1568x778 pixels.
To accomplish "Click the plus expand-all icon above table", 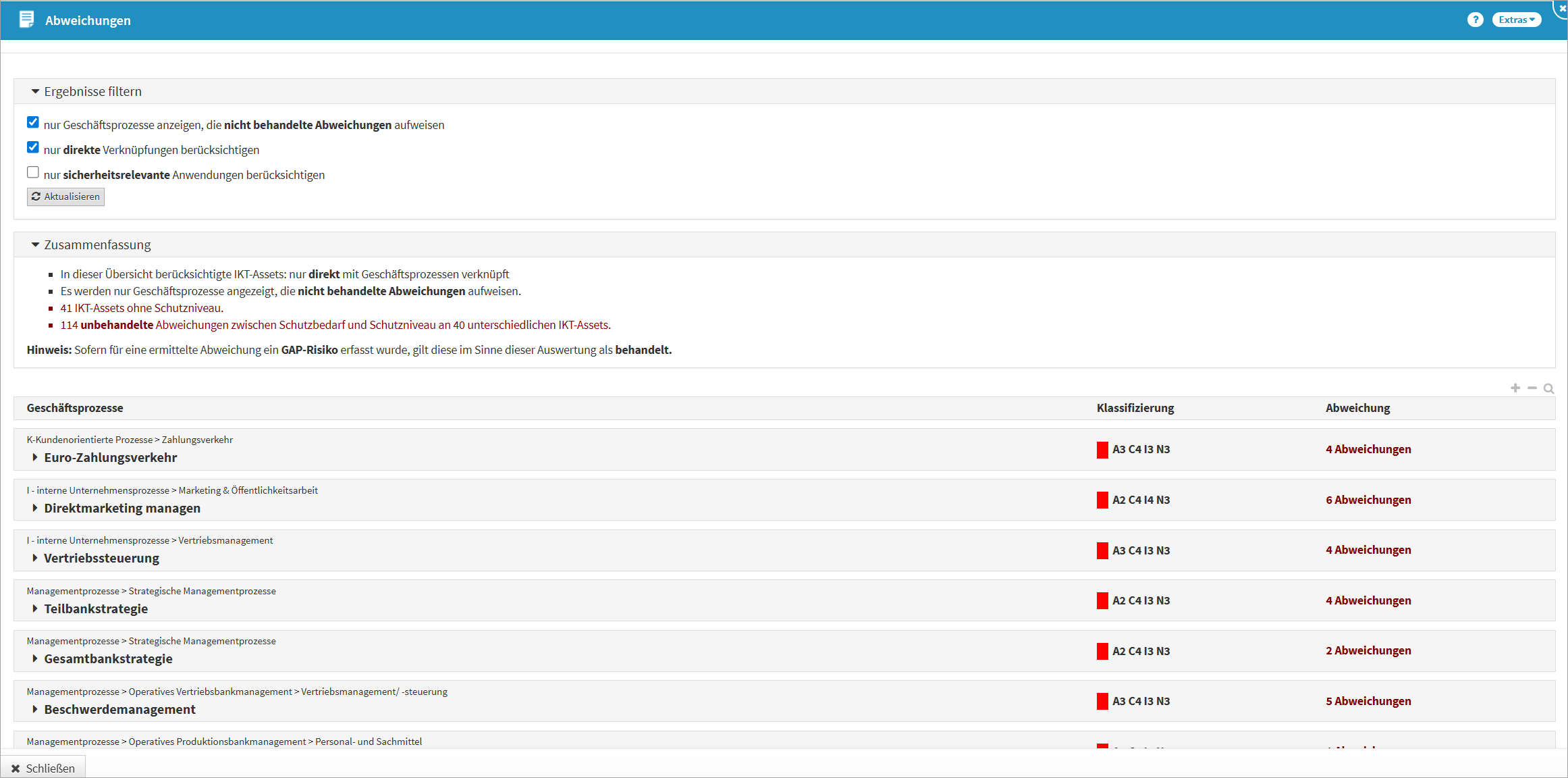I will [1515, 388].
